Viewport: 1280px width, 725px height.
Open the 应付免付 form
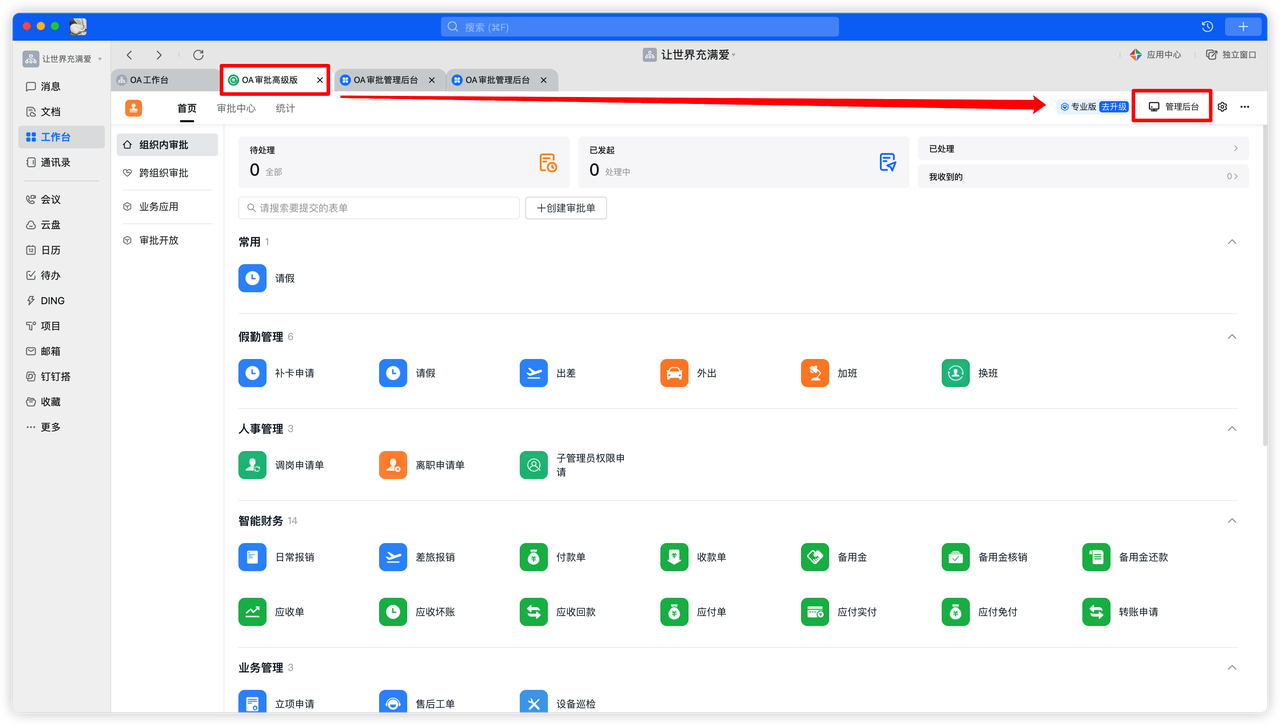956,612
